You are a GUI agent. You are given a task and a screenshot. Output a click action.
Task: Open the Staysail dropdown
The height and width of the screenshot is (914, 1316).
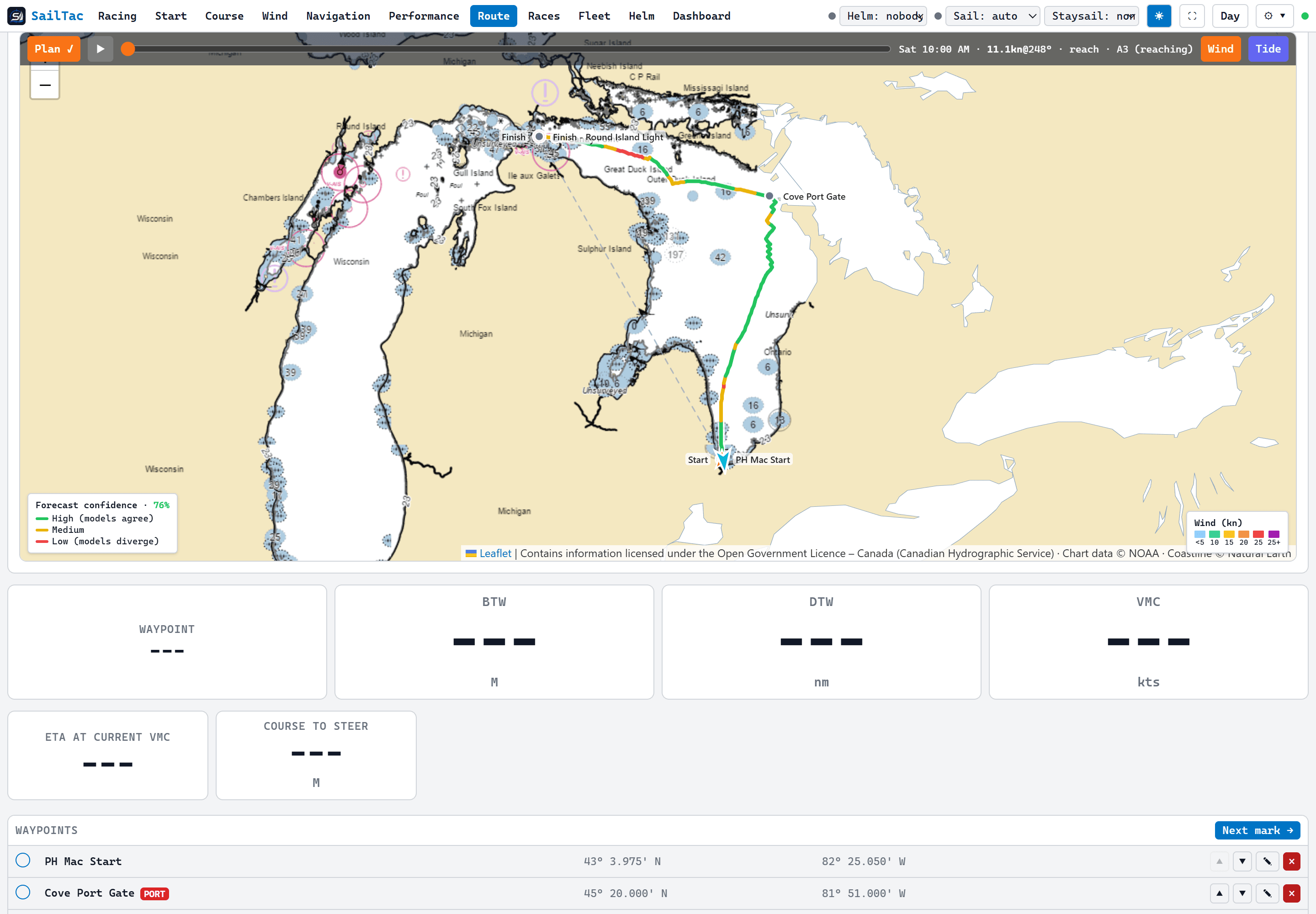tap(1092, 16)
